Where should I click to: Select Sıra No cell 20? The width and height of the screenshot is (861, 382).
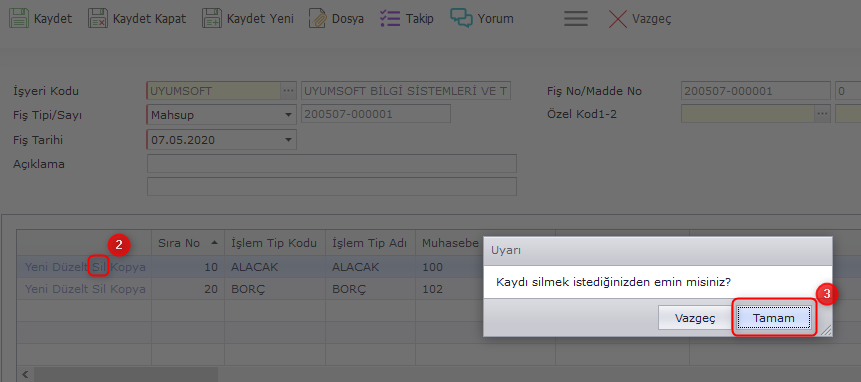tap(188, 289)
